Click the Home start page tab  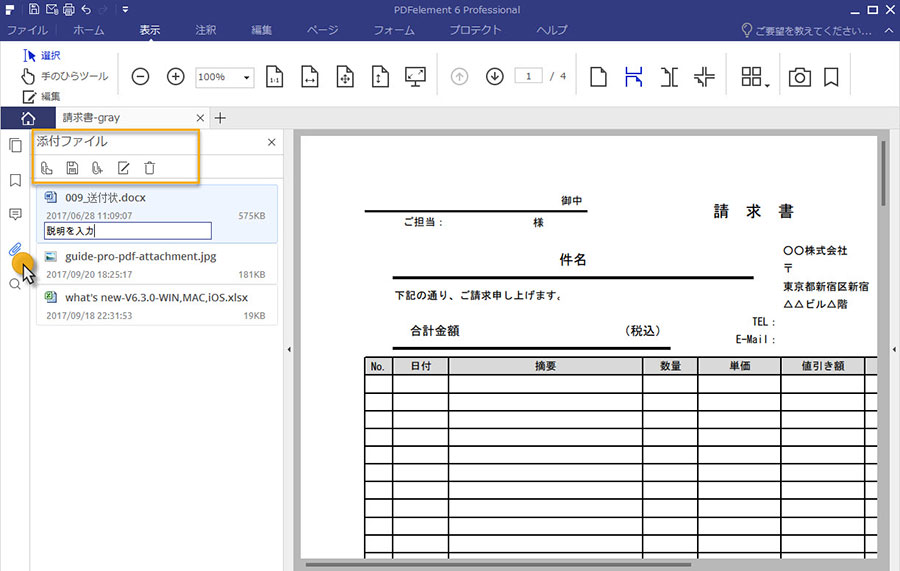tap(28, 118)
